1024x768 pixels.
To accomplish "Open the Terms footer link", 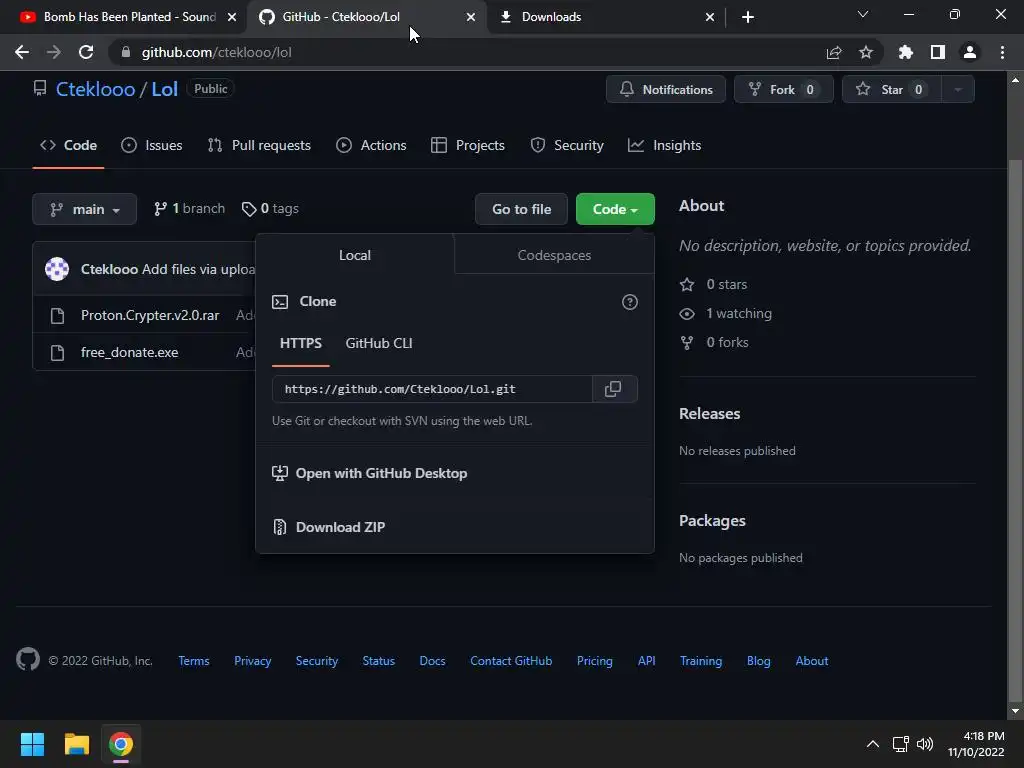I will coord(194,661).
